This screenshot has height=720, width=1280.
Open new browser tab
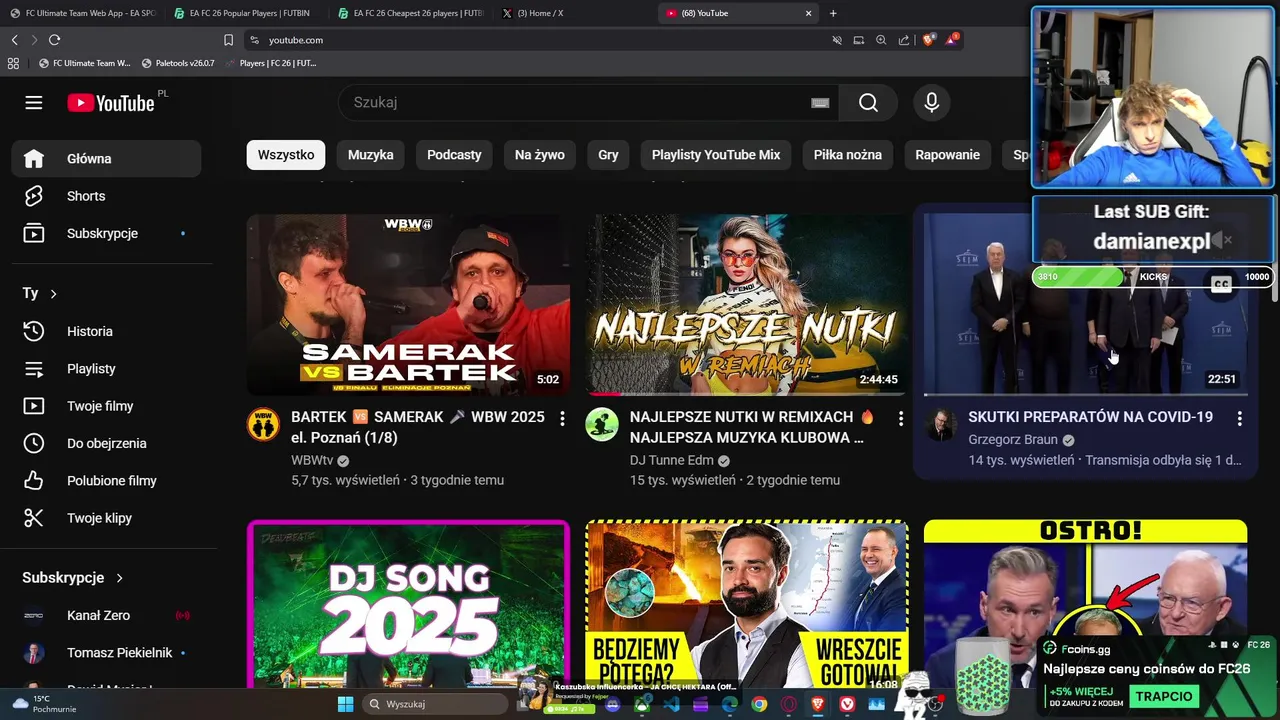click(833, 13)
